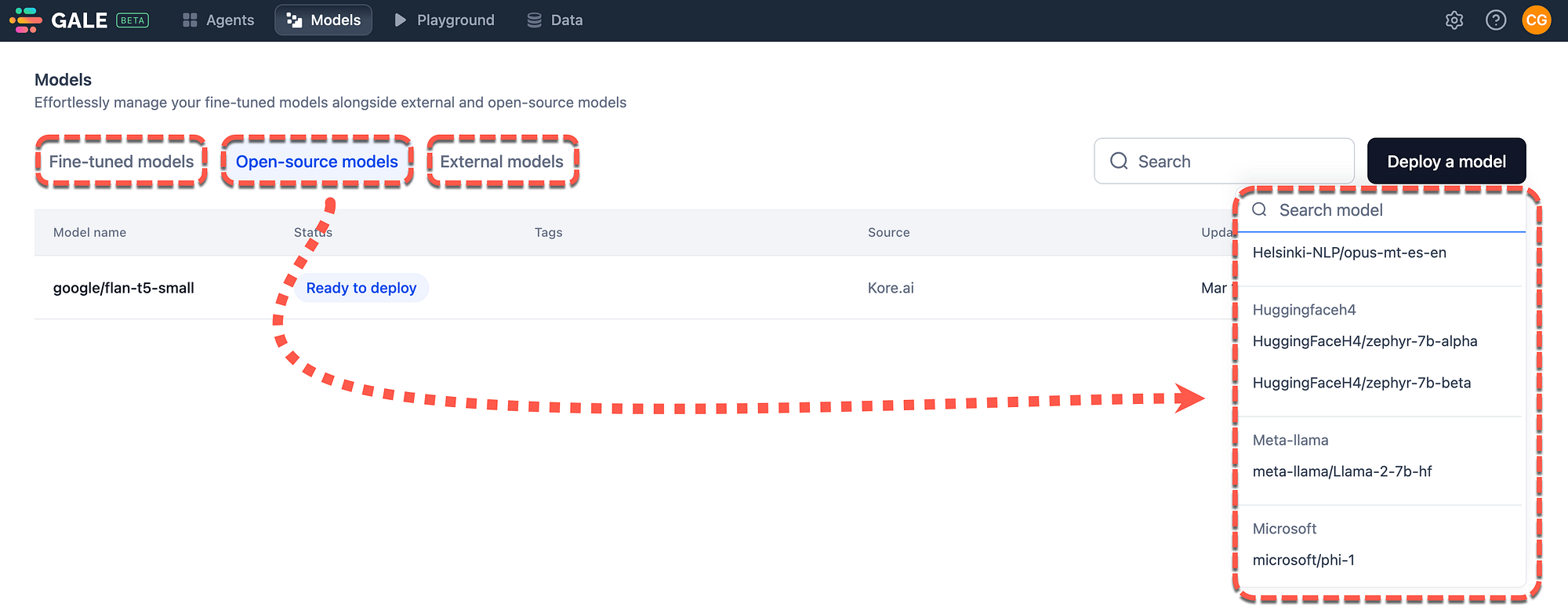Image resolution: width=1568 pixels, height=611 pixels.
Task: Choose HuggingFaceH4/zephyr-7b-beta from the list
Action: coord(1362,383)
